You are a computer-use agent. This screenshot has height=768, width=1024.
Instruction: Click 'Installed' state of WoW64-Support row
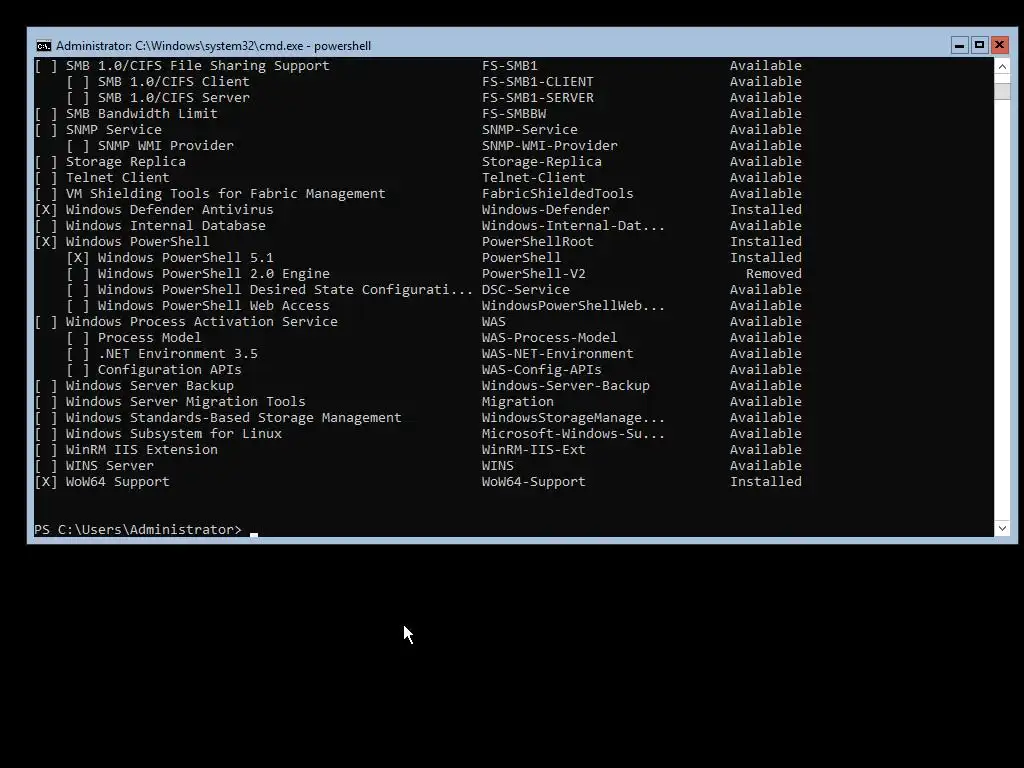coord(766,481)
